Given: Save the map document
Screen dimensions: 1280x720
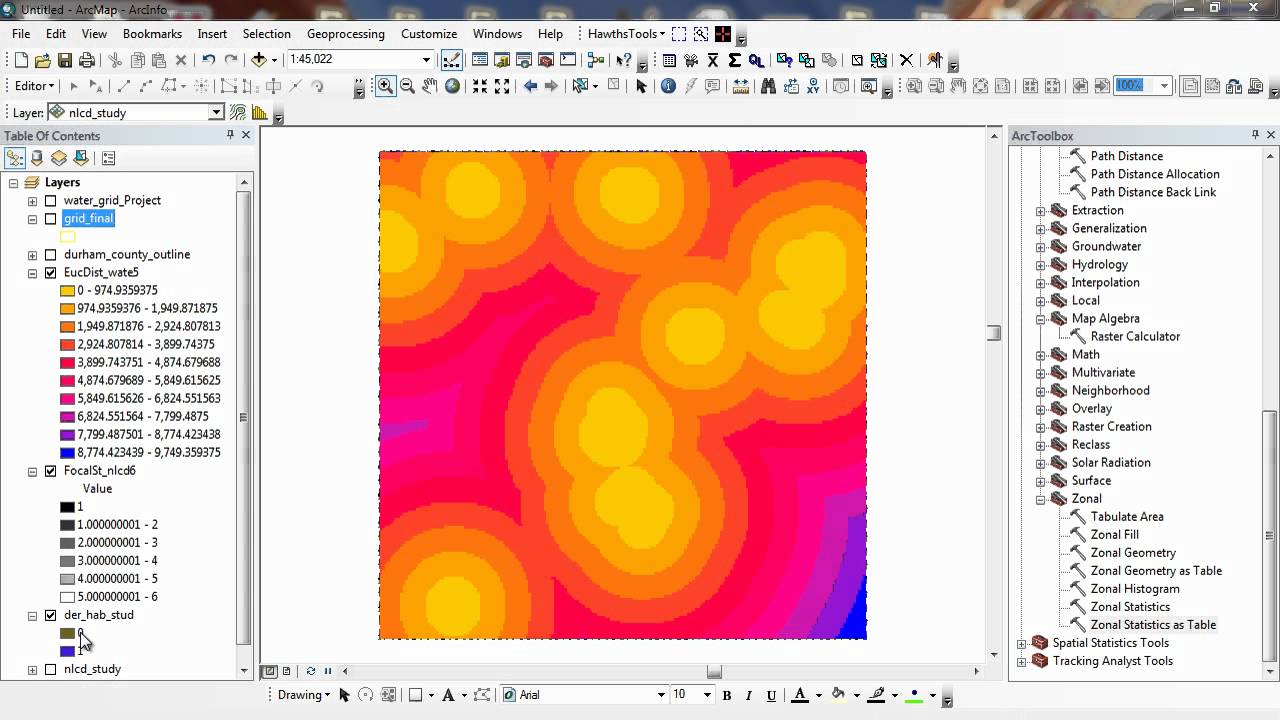Looking at the screenshot, I should pyautogui.click(x=65, y=60).
